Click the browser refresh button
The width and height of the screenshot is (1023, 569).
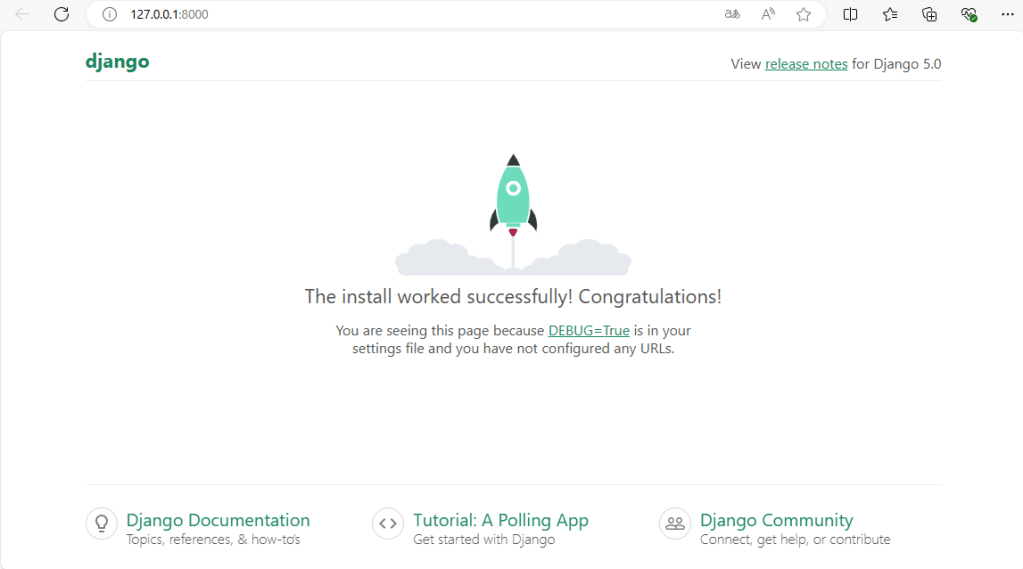[x=61, y=14]
